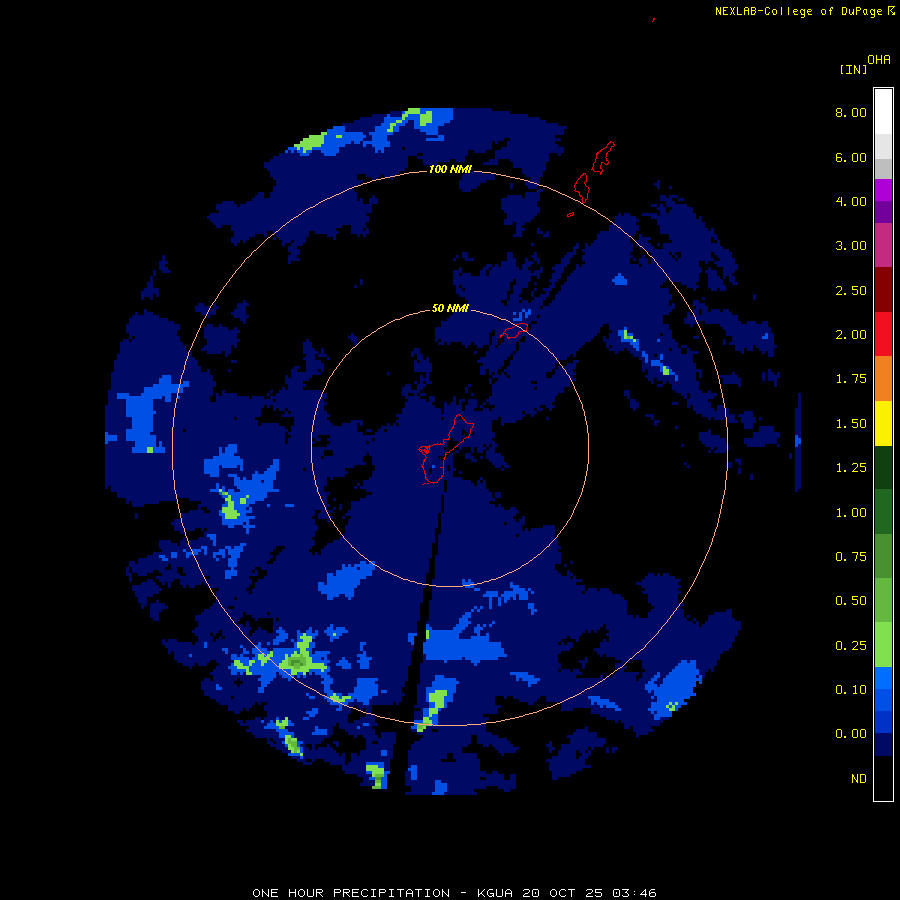Screen dimensions: 900x900
Task: Select the darkest green legend color band
Action: [883, 468]
